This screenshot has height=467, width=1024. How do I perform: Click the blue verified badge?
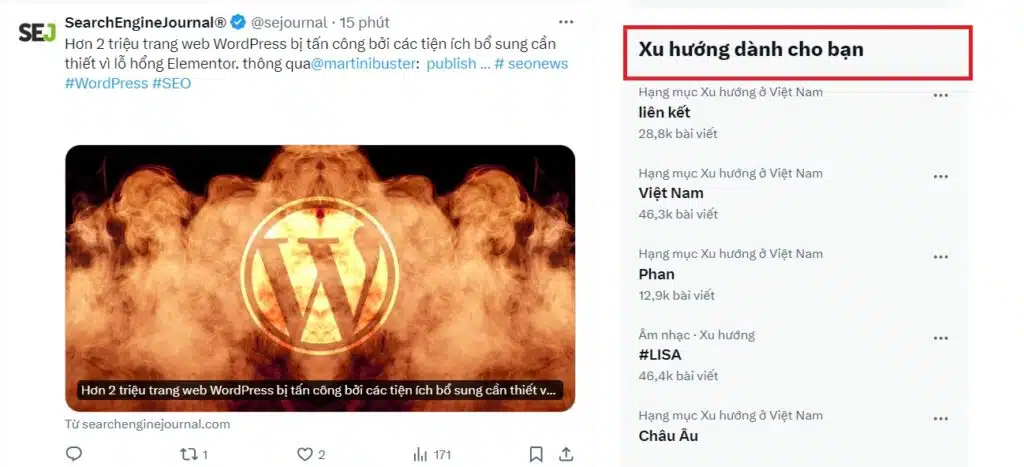[238, 23]
